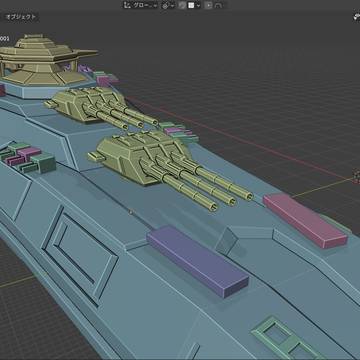Open the proportional editing falloff curve selector
Viewport: 360px width, 360px height.
[218, 5]
